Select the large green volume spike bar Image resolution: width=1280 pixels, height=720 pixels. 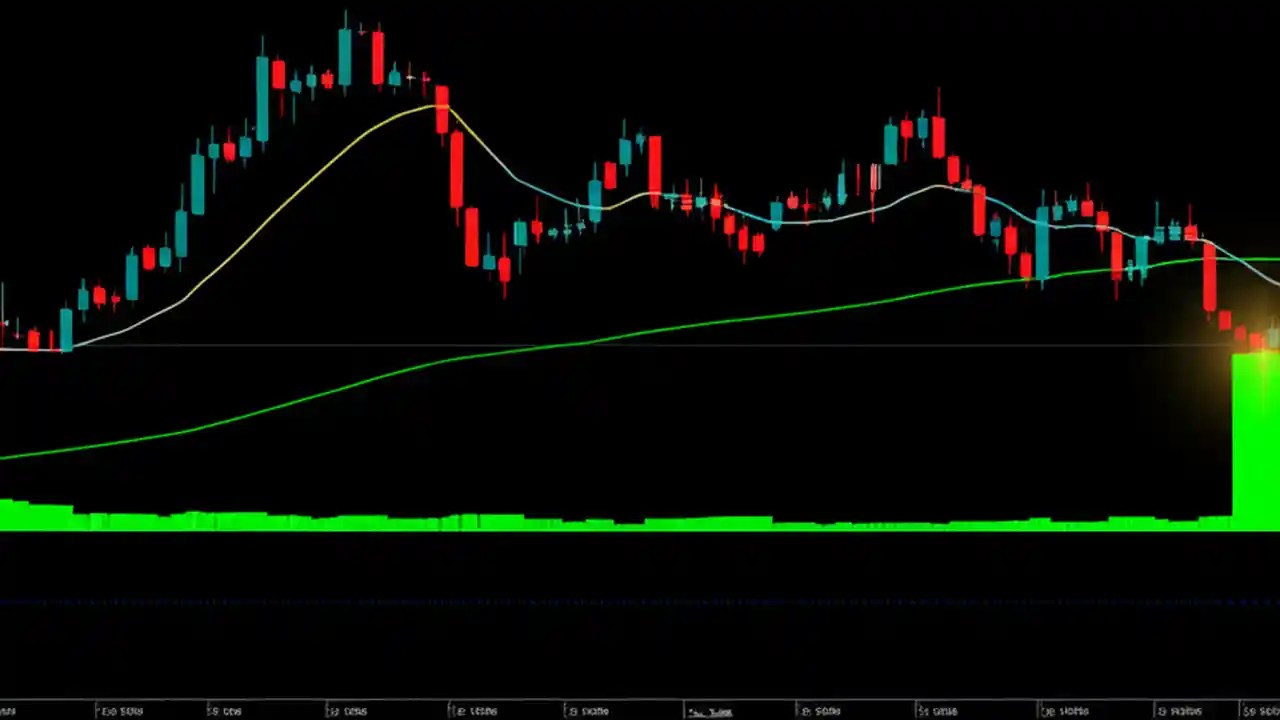[1253, 440]
